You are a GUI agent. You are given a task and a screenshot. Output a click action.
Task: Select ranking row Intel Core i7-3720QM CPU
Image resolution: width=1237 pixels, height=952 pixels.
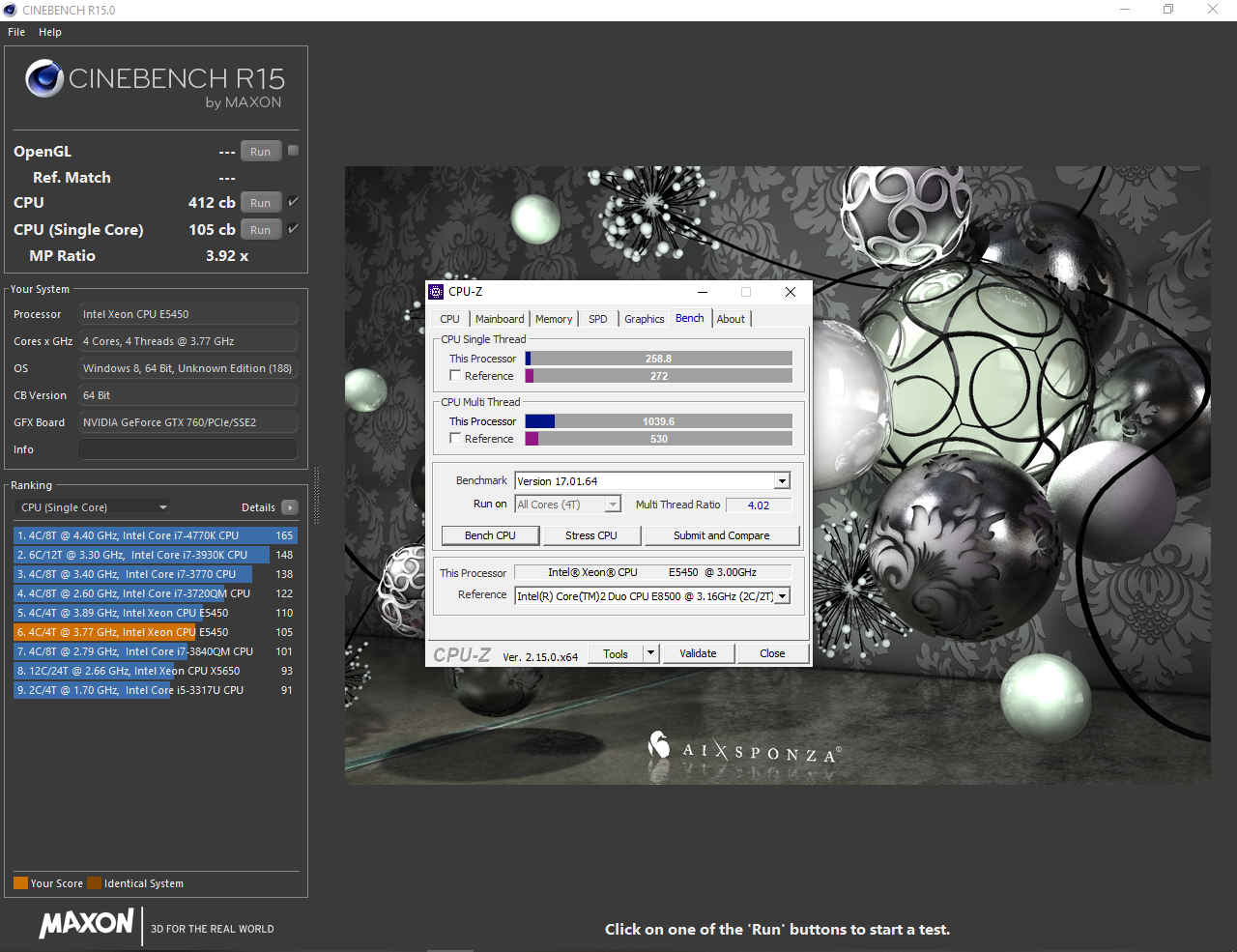pos(155,593)
